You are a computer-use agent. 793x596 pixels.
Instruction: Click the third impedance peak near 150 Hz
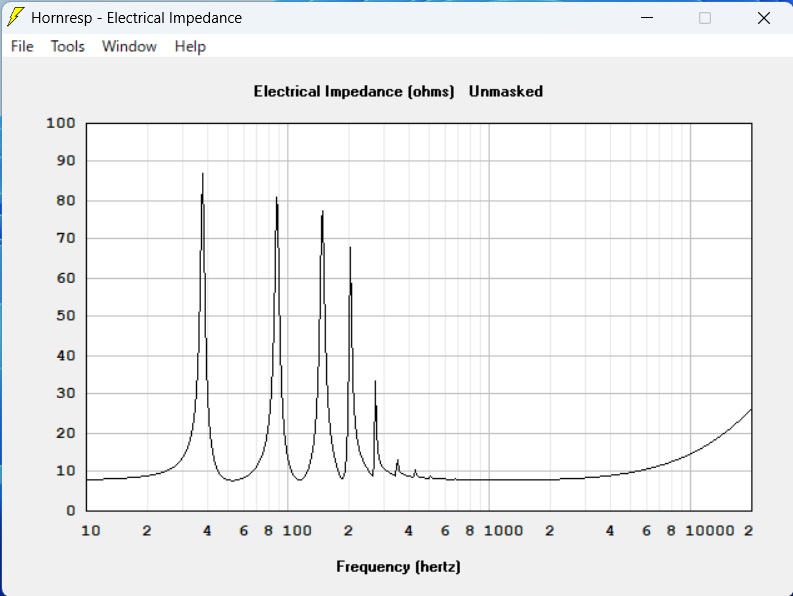click(322, 214)
